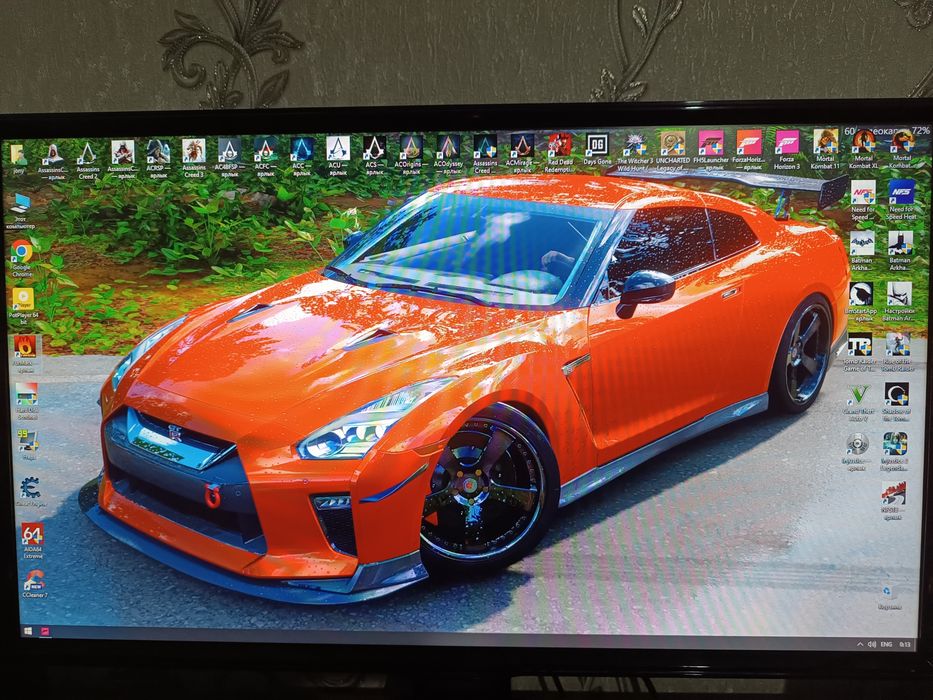Viewport: 933px width, 700px height.
Task: Open the orange ForzaHoriz shortcut icon
Action: coord(749,149)
